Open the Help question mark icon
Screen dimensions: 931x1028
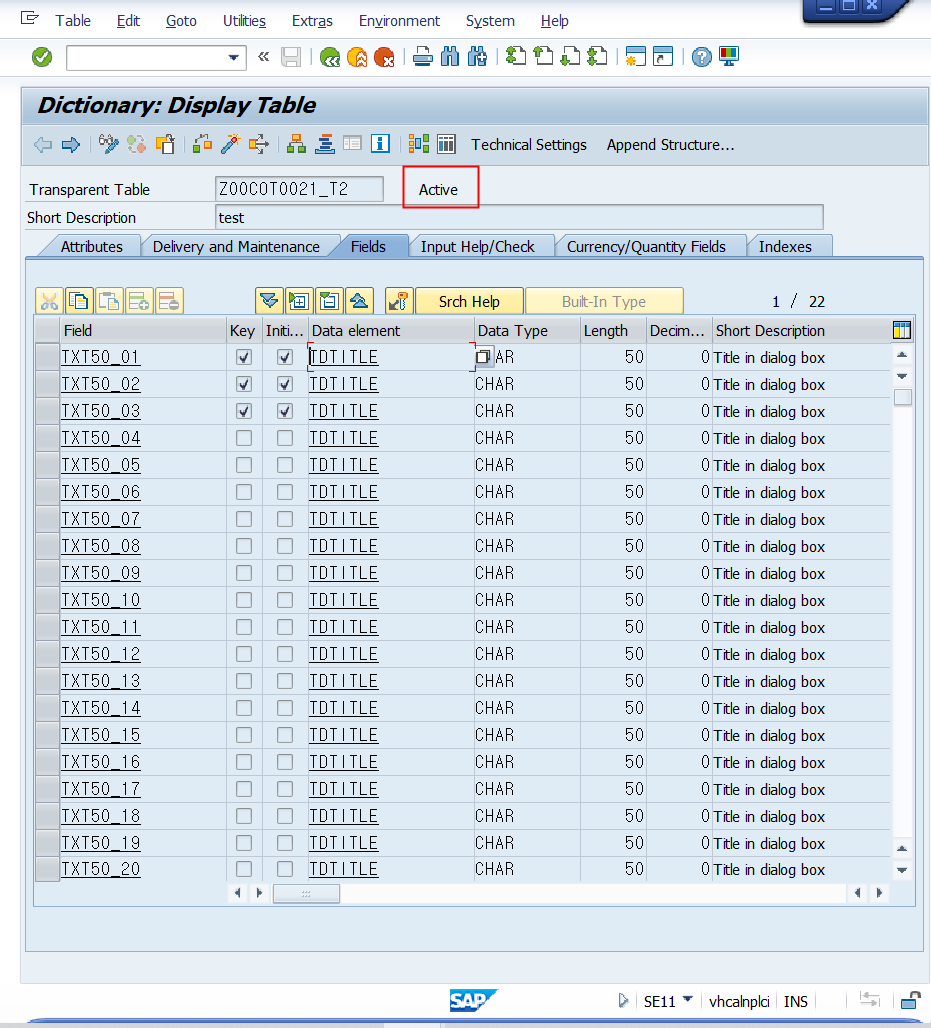[702, 57]
